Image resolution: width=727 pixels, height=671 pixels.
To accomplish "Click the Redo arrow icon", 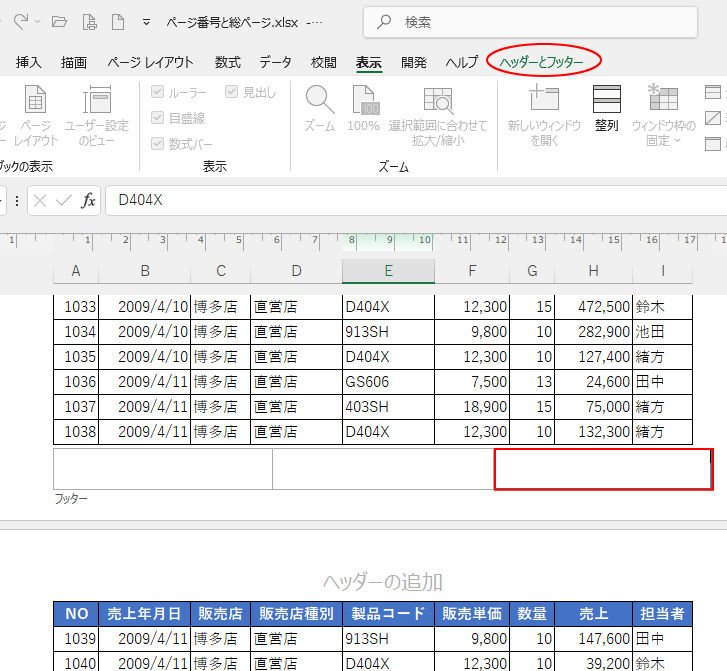I will [x=21, y=22].
